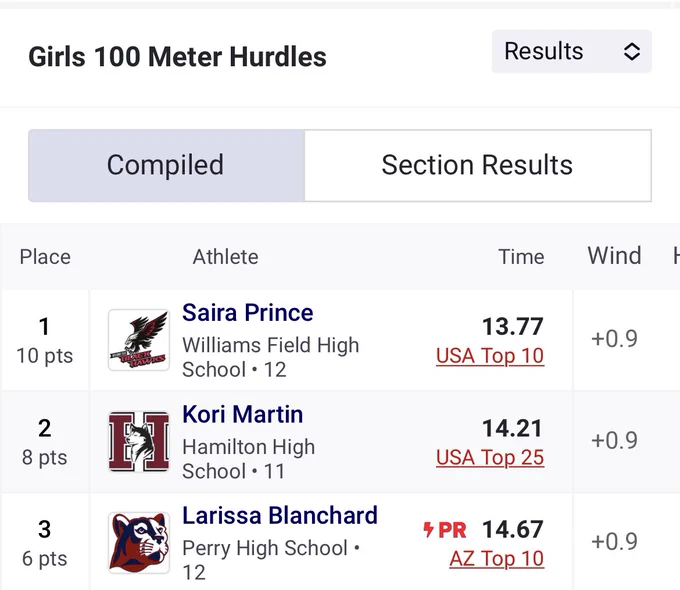Image resolution: width=680 pixels, height=590 pixels.
Task: Click the USA Top 25 ranking link
Action: (490, 458)
